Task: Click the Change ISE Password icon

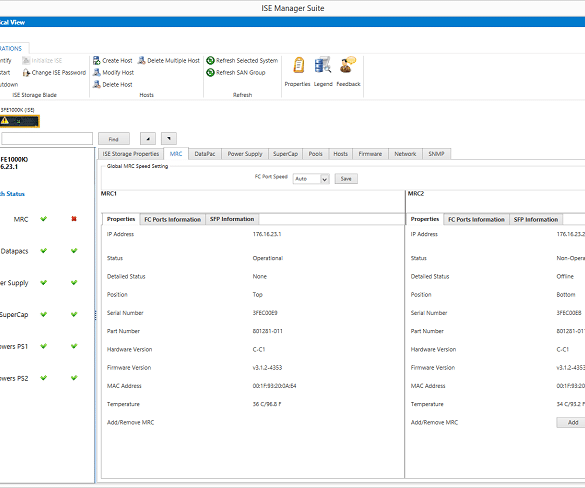Action: click(x=26, y=72)
